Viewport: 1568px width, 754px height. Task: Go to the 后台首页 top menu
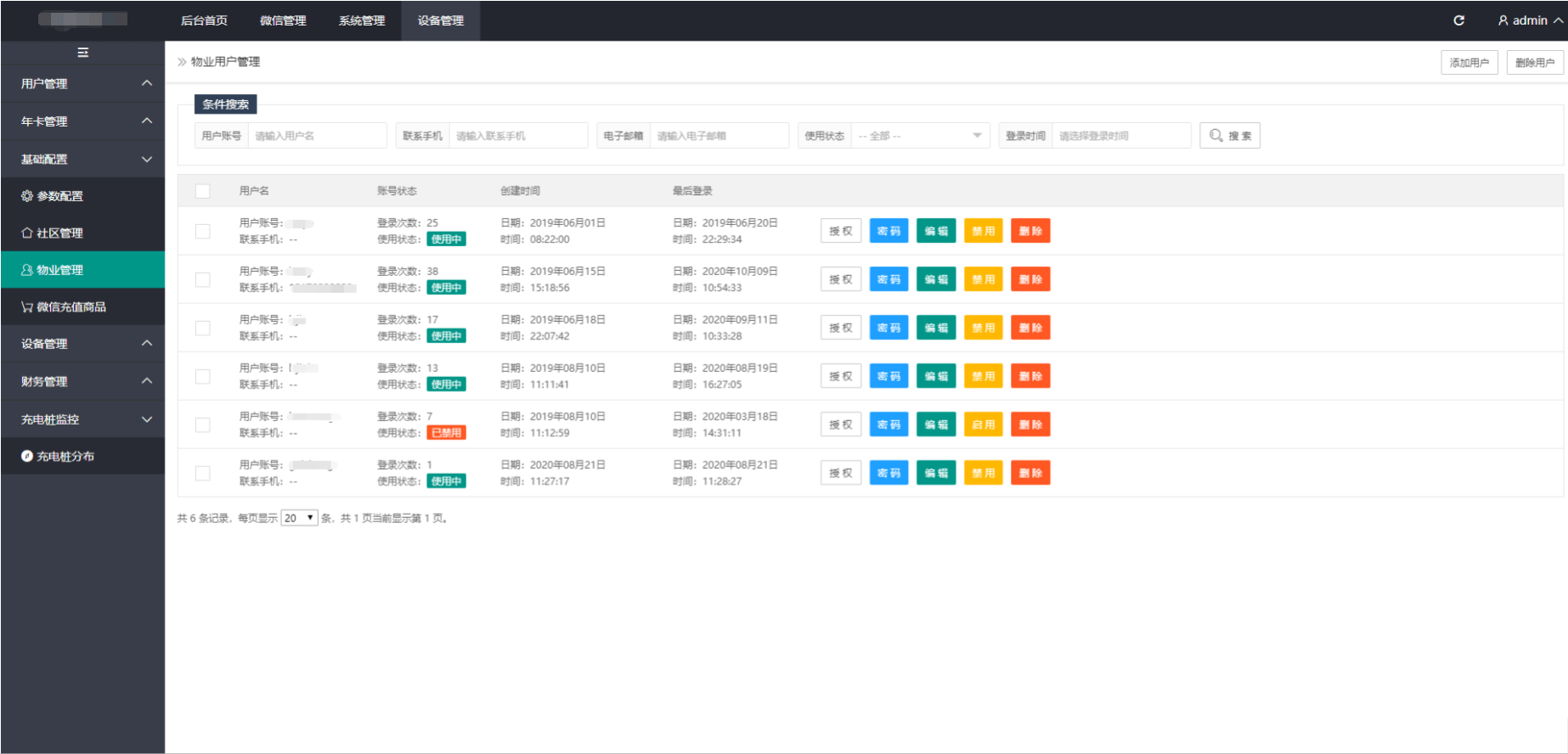point(204,20)
